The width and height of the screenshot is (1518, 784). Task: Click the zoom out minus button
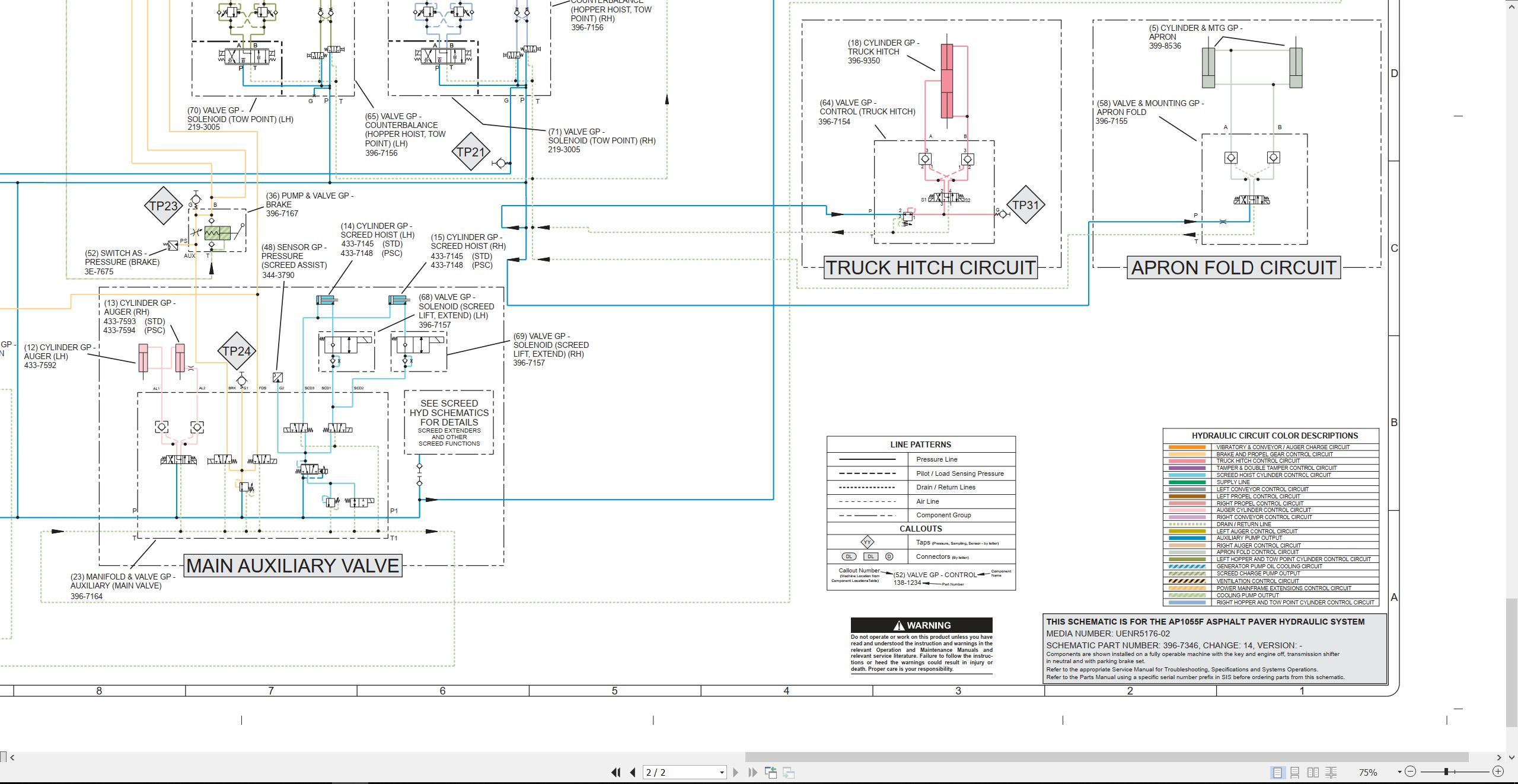[1411, 772]
